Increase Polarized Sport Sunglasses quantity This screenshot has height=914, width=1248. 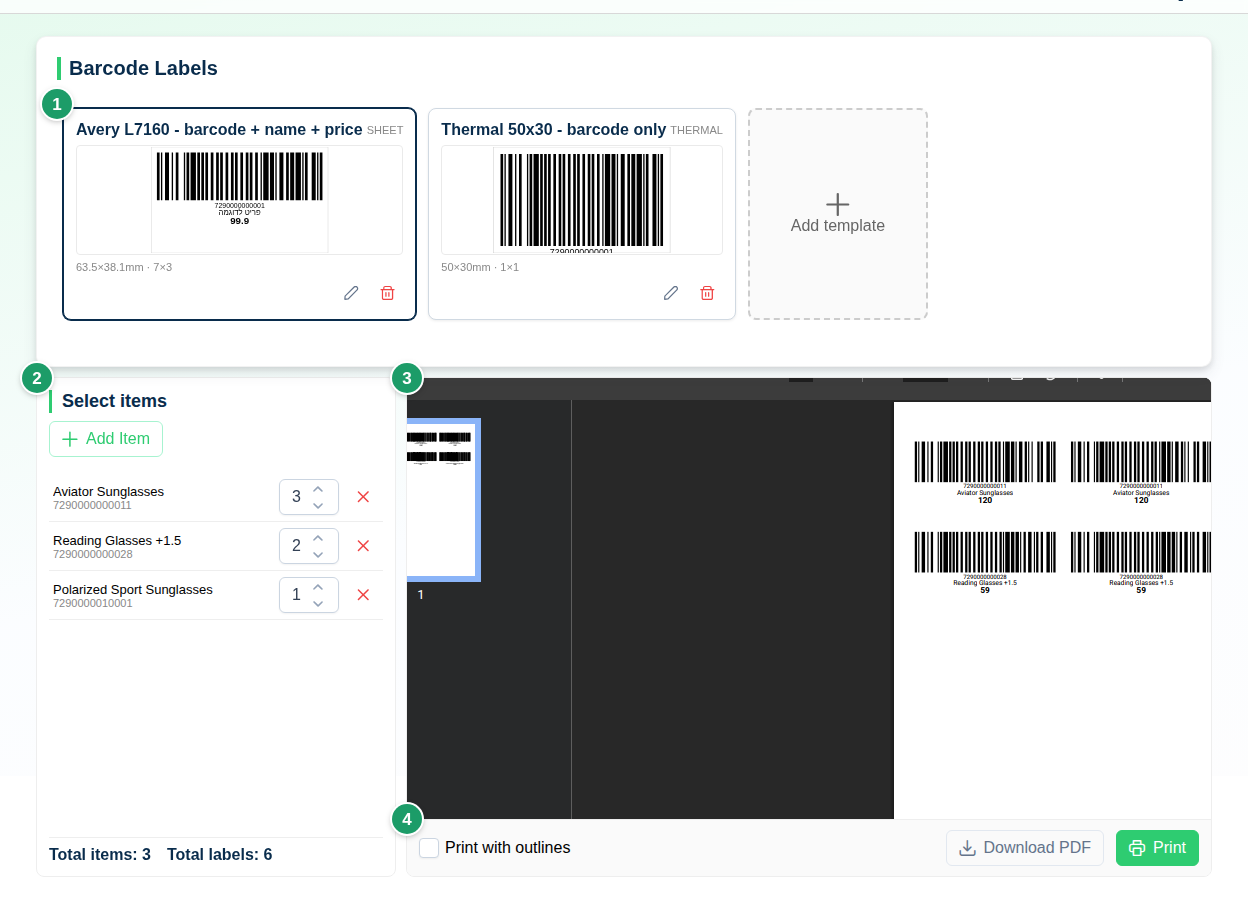318,587
